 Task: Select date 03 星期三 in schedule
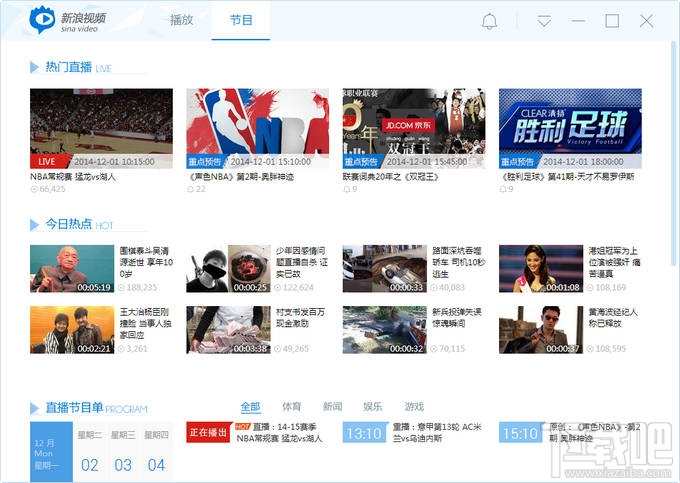coord(123,452)
